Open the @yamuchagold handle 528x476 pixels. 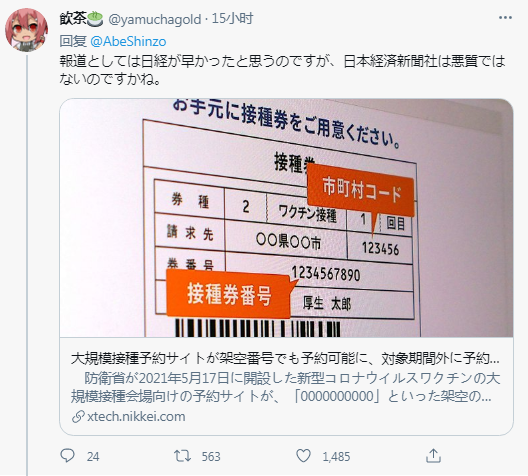point(155,20)
